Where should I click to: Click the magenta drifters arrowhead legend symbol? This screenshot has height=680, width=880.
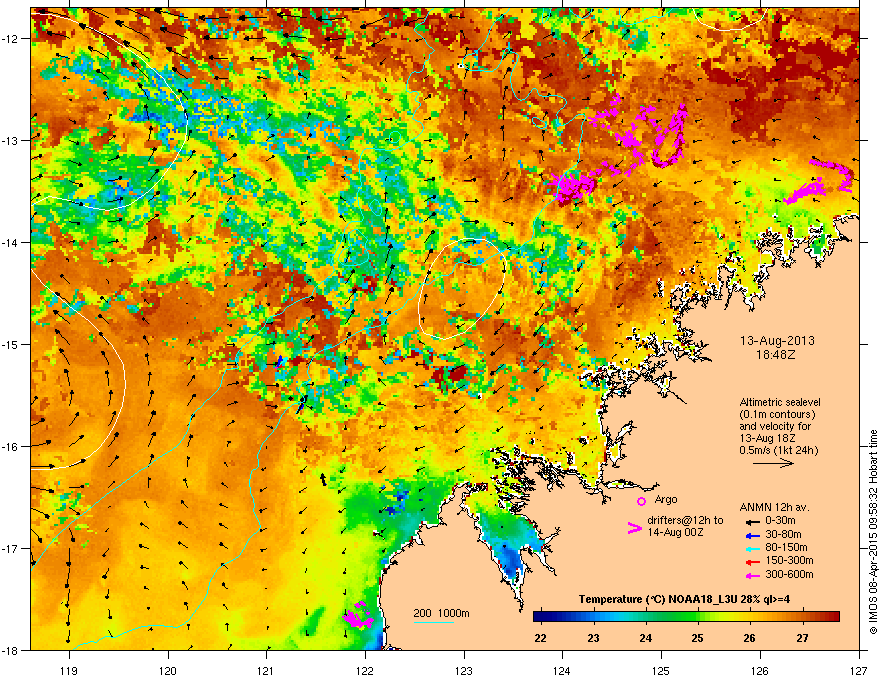[634, 528]
